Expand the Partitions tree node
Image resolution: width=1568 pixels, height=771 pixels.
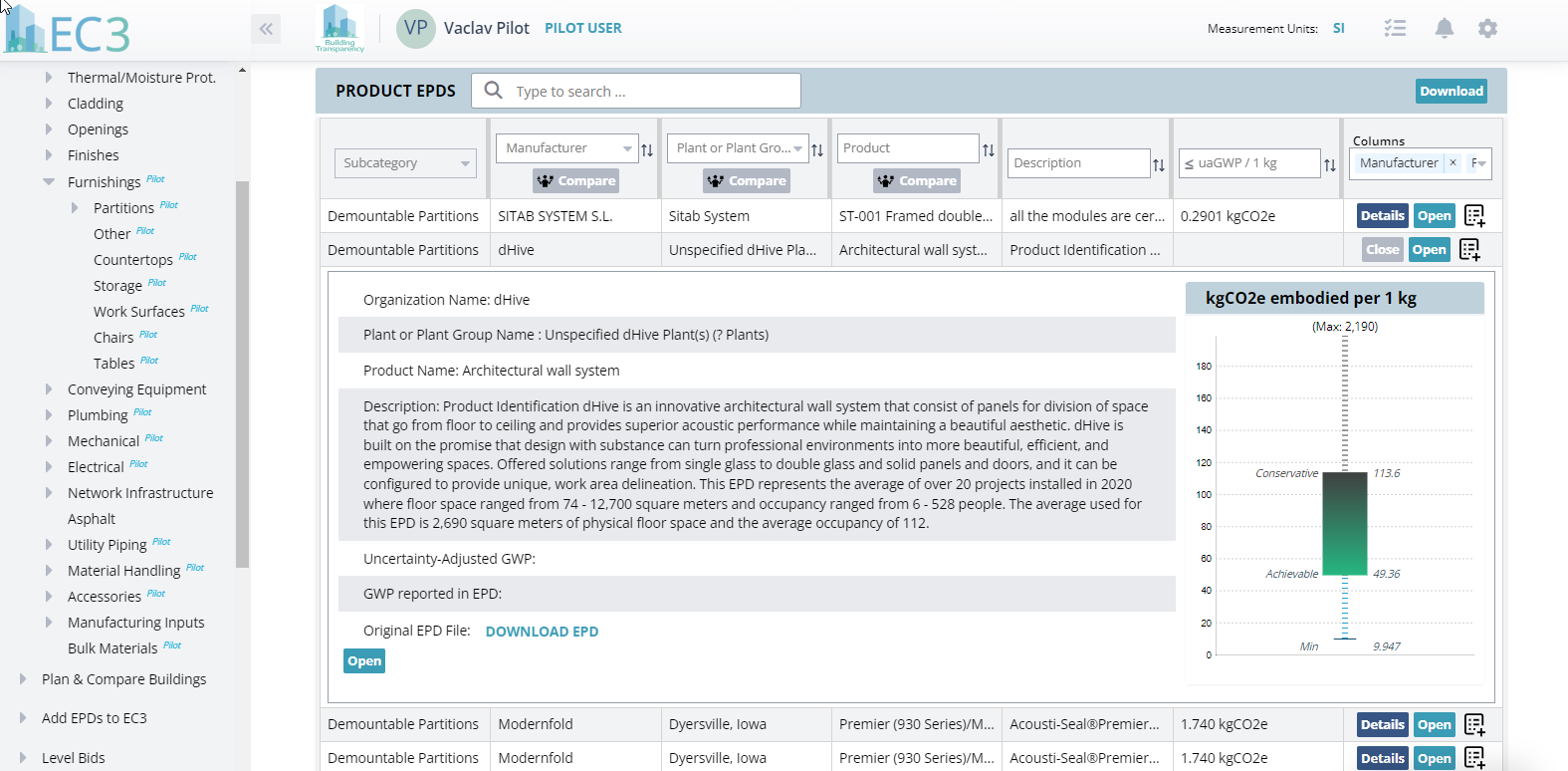click(x=75, y=207)
